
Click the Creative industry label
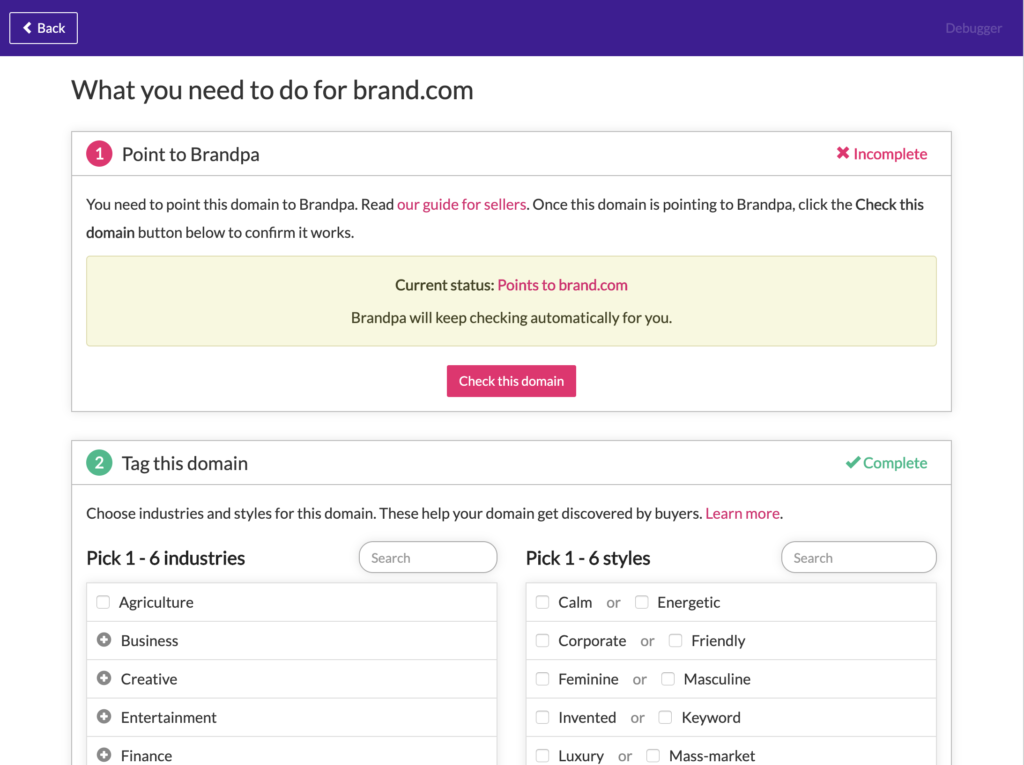pos(149,679)
